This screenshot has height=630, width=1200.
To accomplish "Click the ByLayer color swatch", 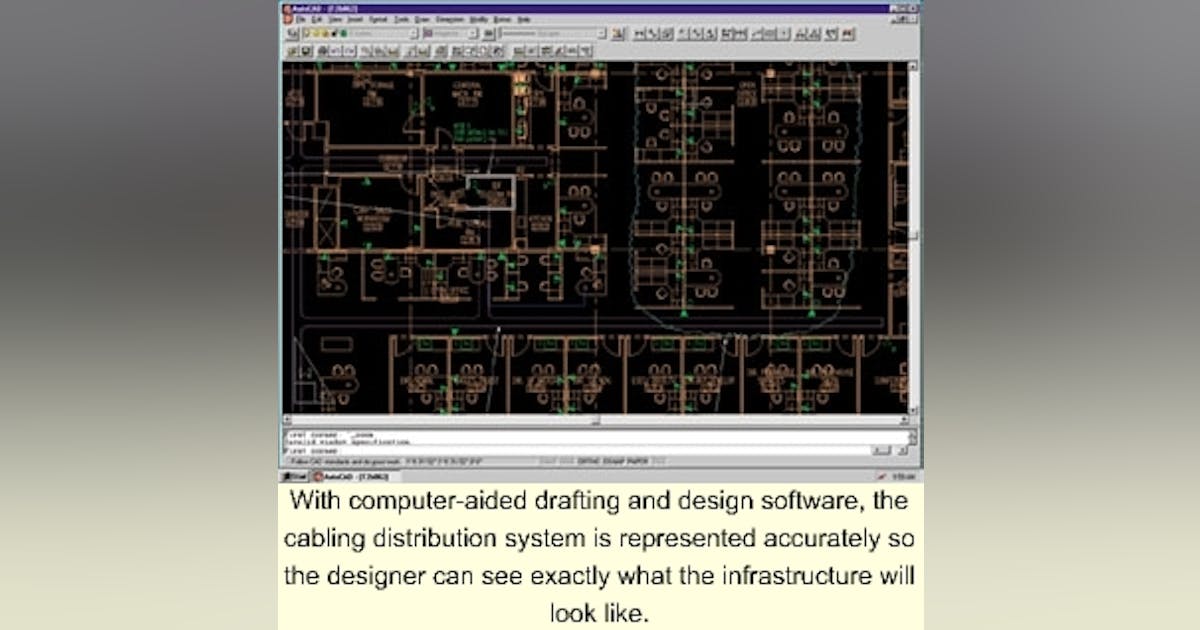I will 428,33.
